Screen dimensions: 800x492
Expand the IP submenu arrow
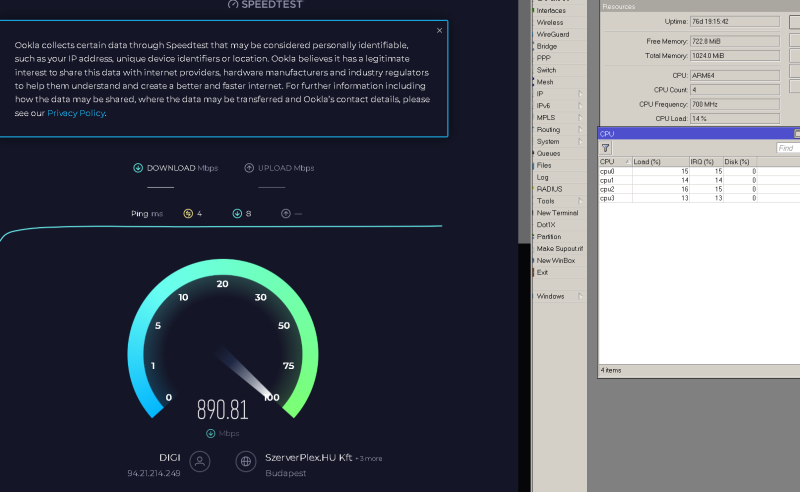point(580,94)
